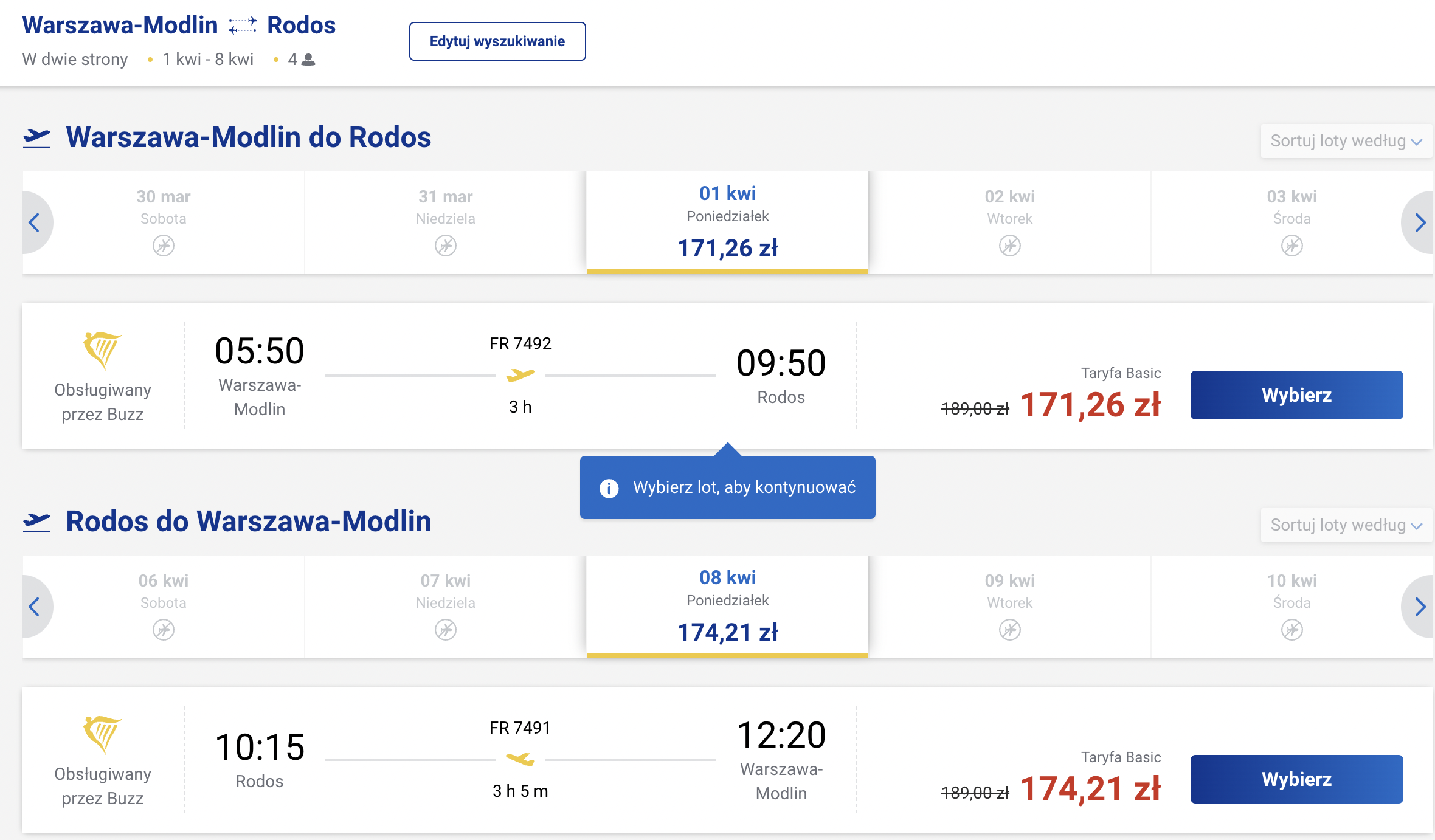Screen dimensions: 1435x840
Task: Click the previous dates arrow for outbound flights
Action: tap(35, 222)
